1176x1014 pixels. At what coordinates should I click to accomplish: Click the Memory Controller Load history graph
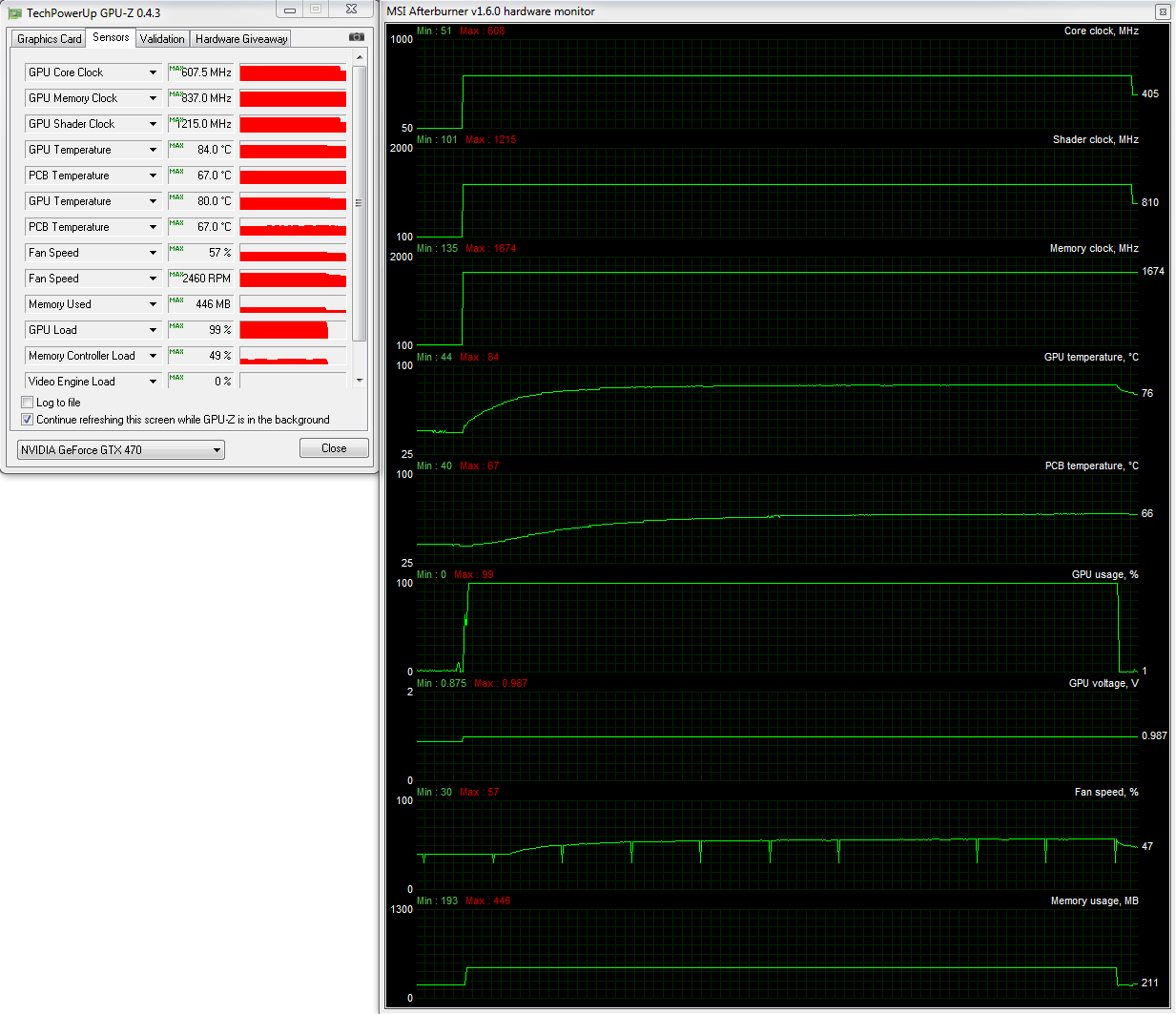click(293, 356)
